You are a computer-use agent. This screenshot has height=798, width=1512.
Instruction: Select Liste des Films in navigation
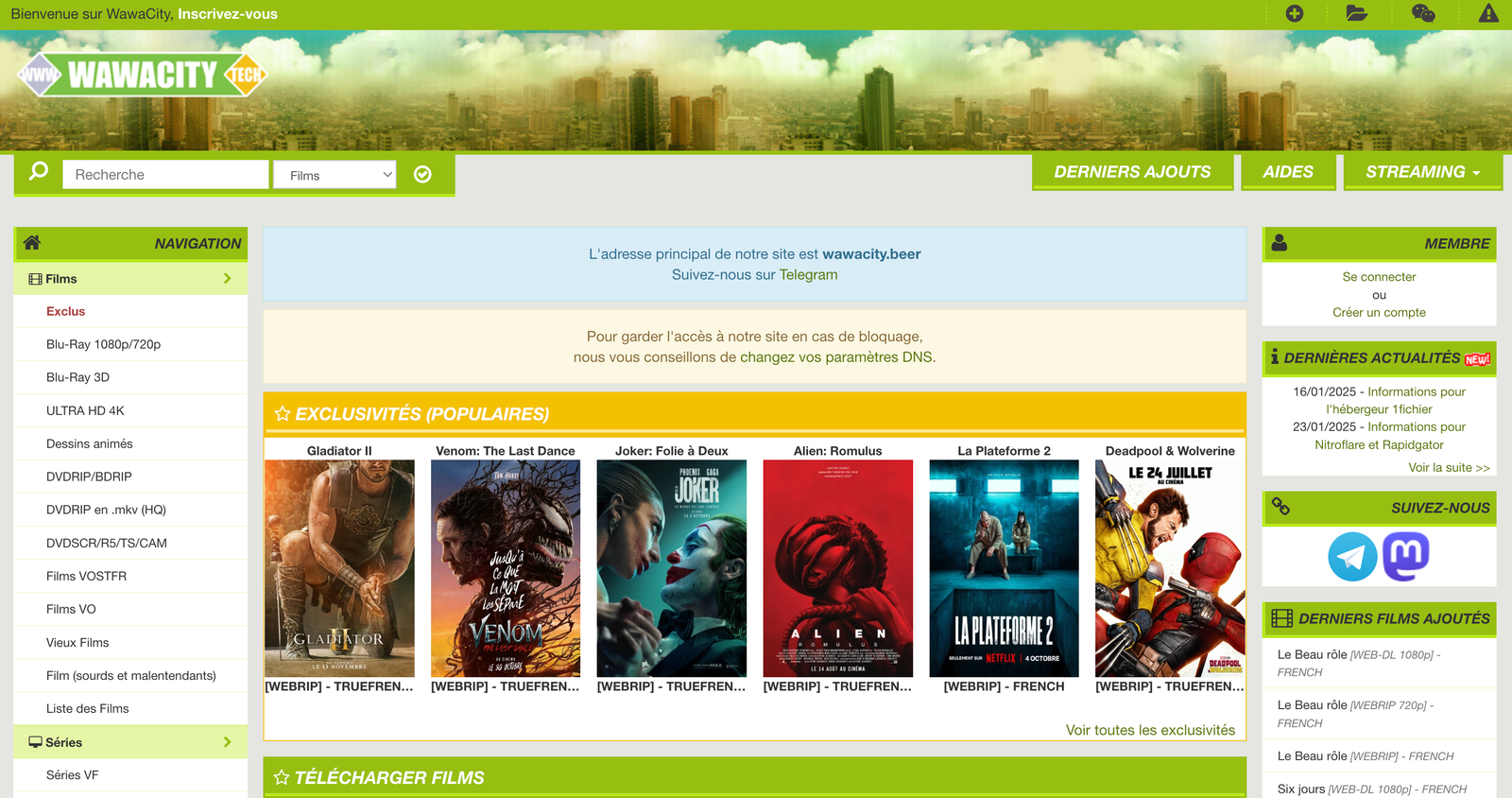click(x=87, y=708)
